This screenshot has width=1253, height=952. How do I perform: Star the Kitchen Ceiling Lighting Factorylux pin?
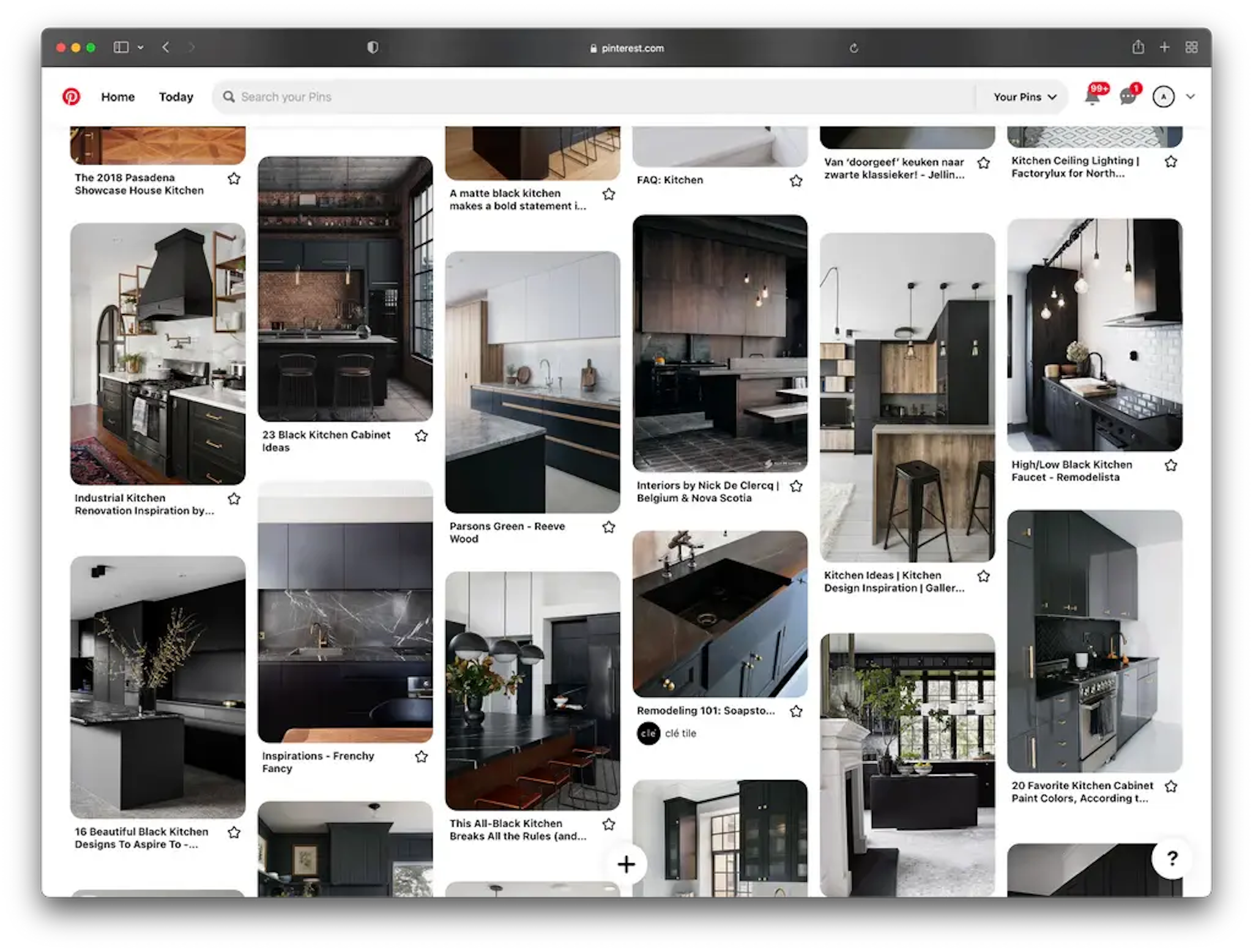coord(1171,162)
